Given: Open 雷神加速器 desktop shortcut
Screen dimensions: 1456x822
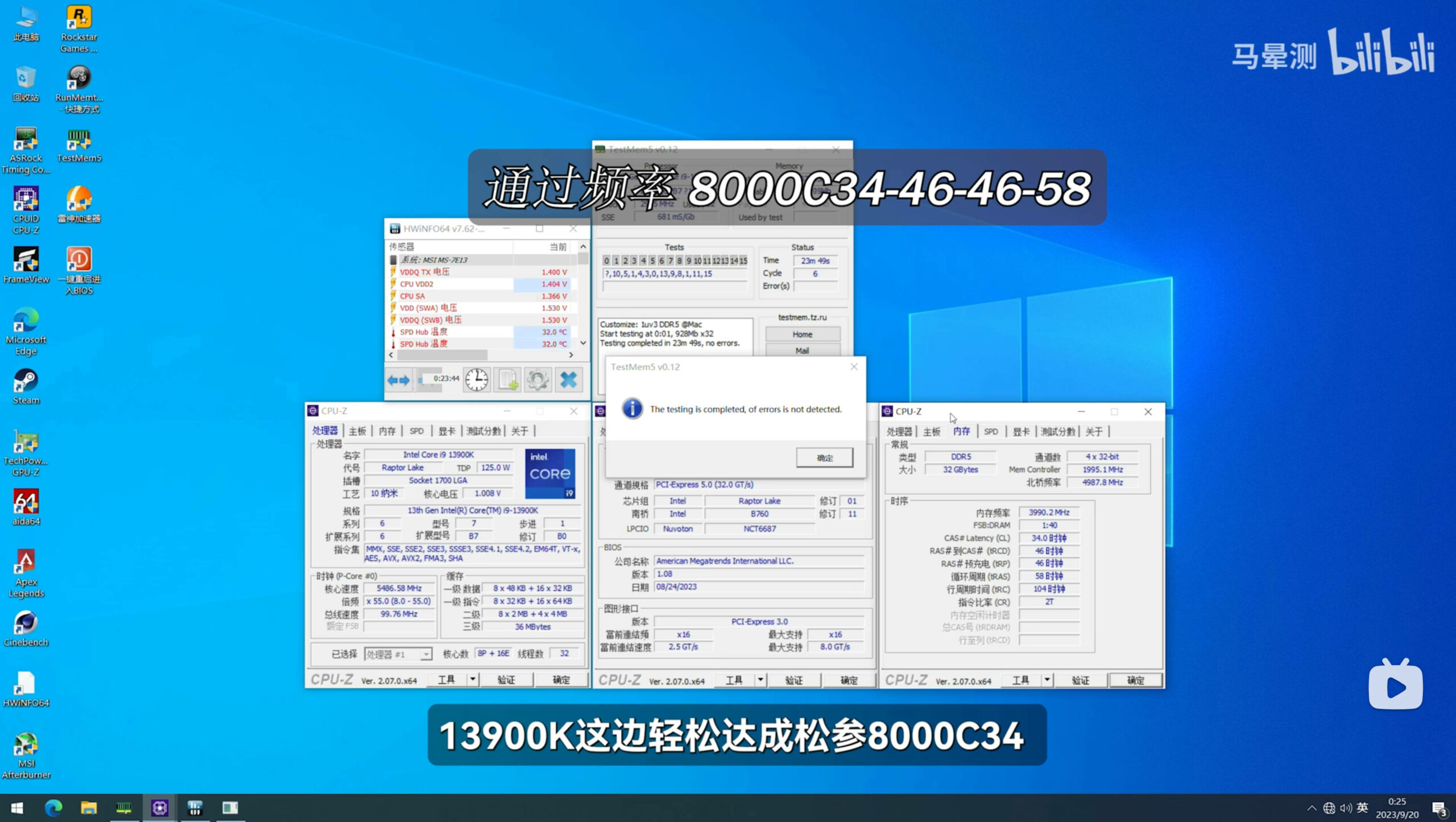Looking at the screenshot, I should click(x=79, y=204).
